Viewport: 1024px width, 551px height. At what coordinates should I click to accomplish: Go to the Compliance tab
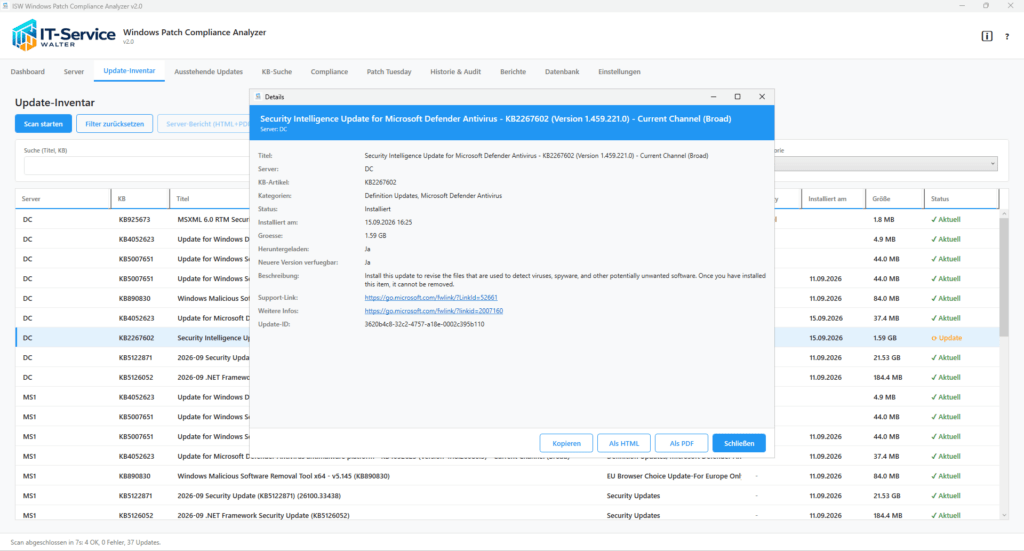[x=329, y=72]
